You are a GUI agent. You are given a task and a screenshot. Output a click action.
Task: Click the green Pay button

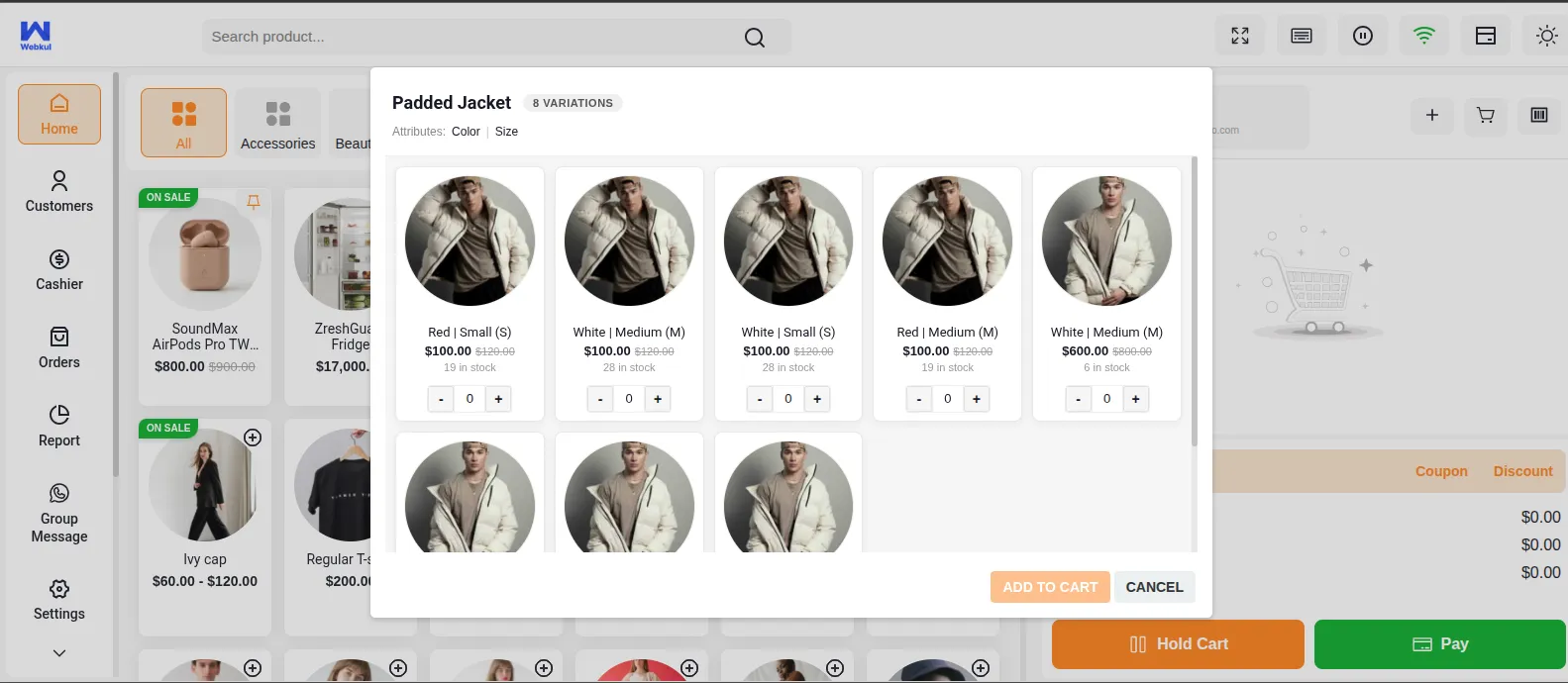[1440, 644]
